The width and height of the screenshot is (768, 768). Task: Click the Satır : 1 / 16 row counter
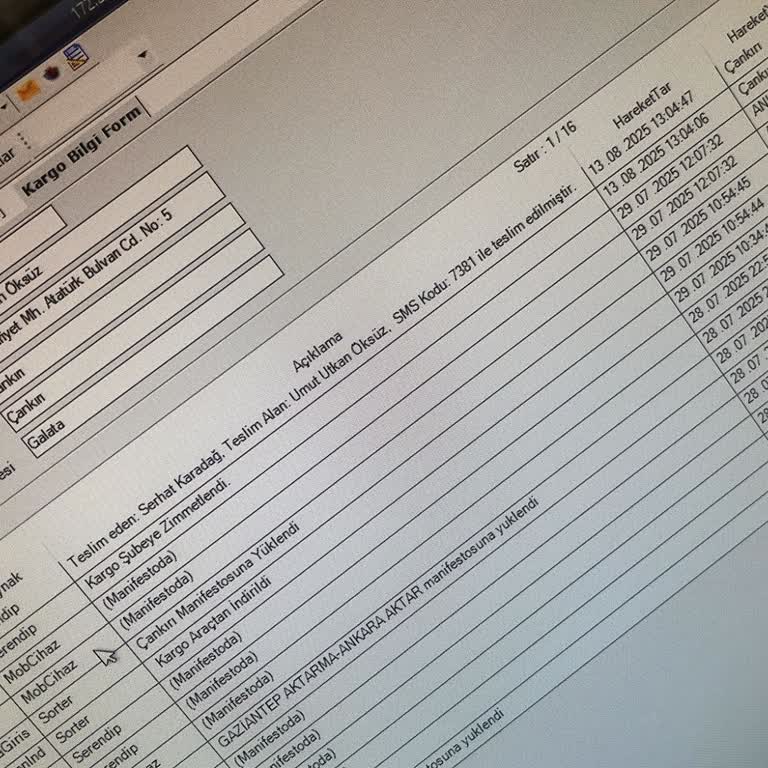[x=545, y=147]
